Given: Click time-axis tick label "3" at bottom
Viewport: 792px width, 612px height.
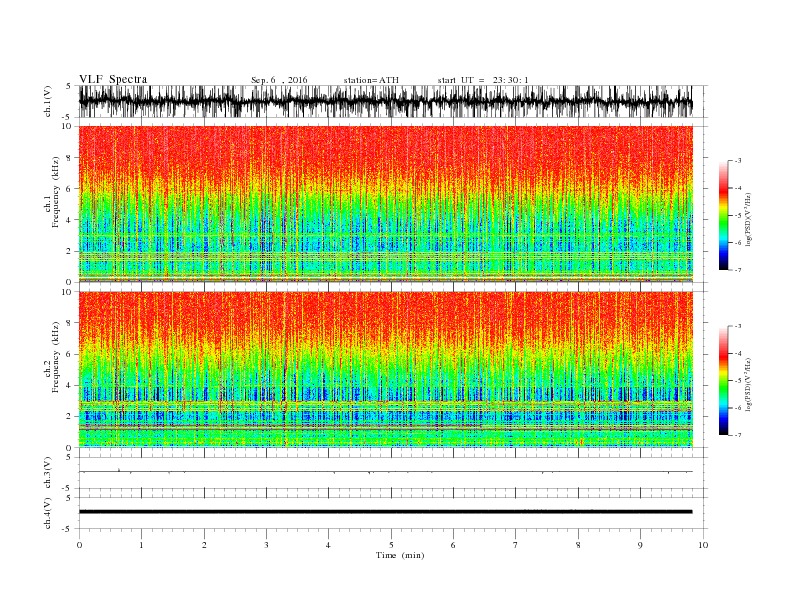Looking at the screenshot, I should coord(266,545).
